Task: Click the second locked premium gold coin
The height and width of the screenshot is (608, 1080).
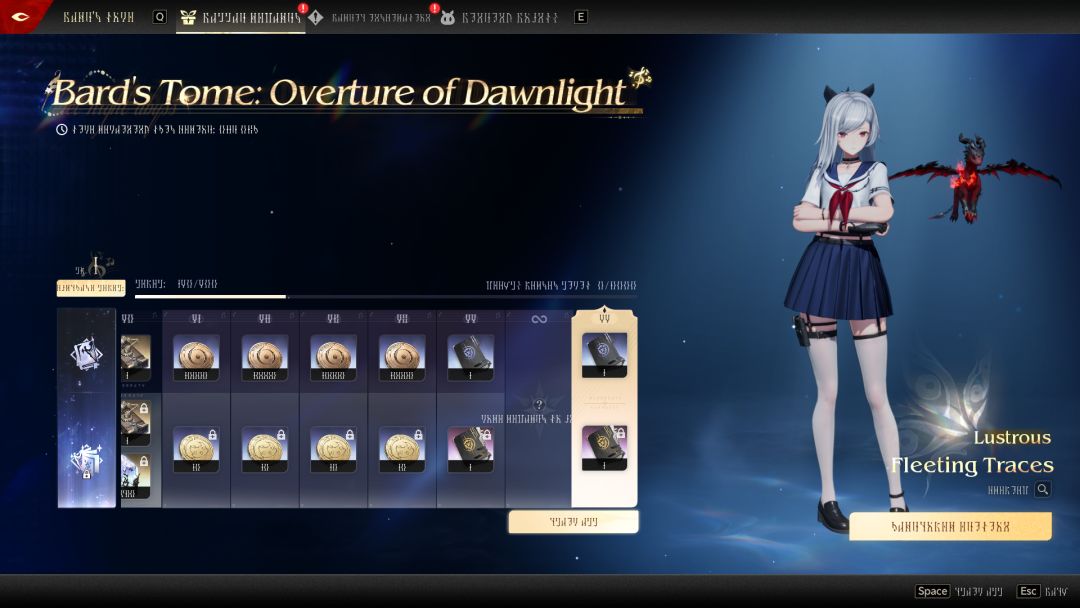Action: pyautogui.click(x=264, y=449)
